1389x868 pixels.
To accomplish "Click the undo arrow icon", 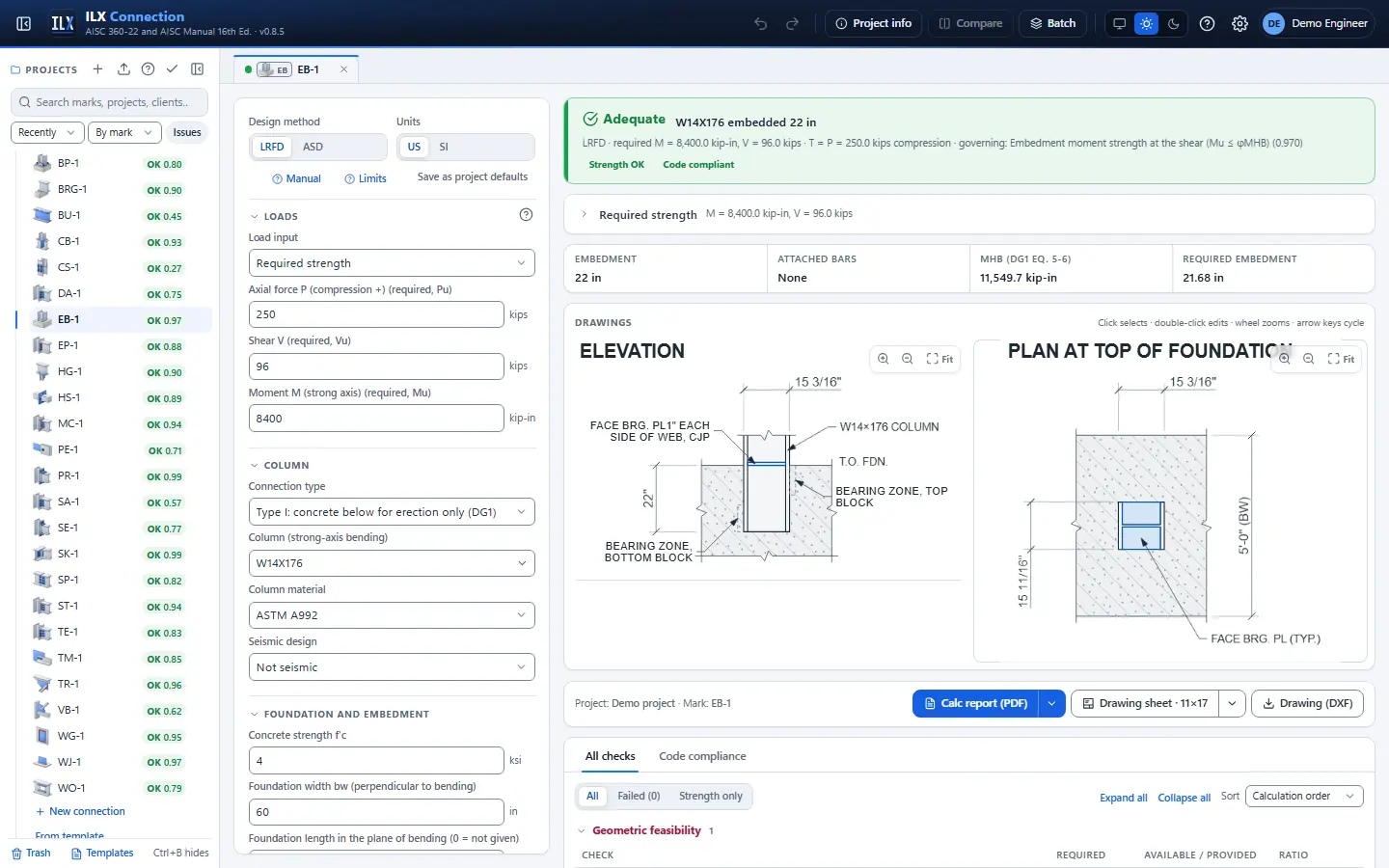I will [761, 23].
